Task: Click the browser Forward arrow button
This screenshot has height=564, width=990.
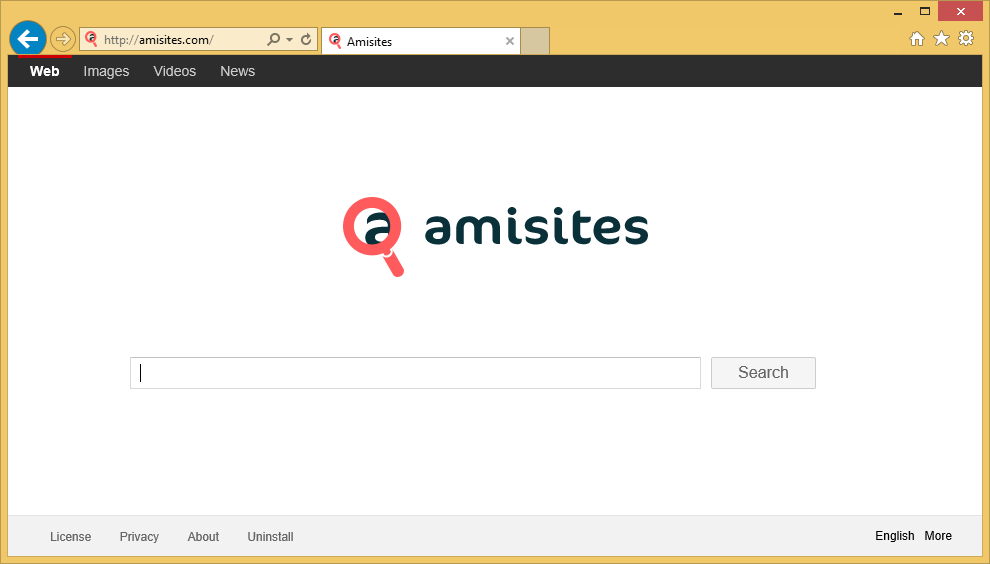Action: (62, 39)
